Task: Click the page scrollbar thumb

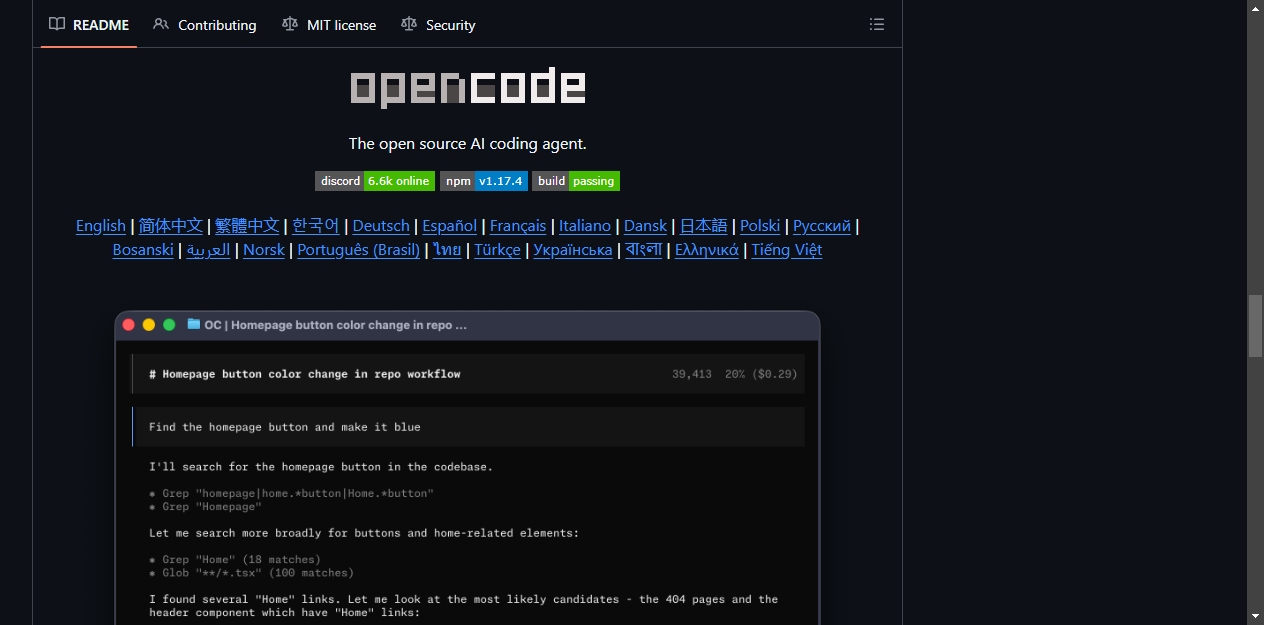Action: [1256, 326]
